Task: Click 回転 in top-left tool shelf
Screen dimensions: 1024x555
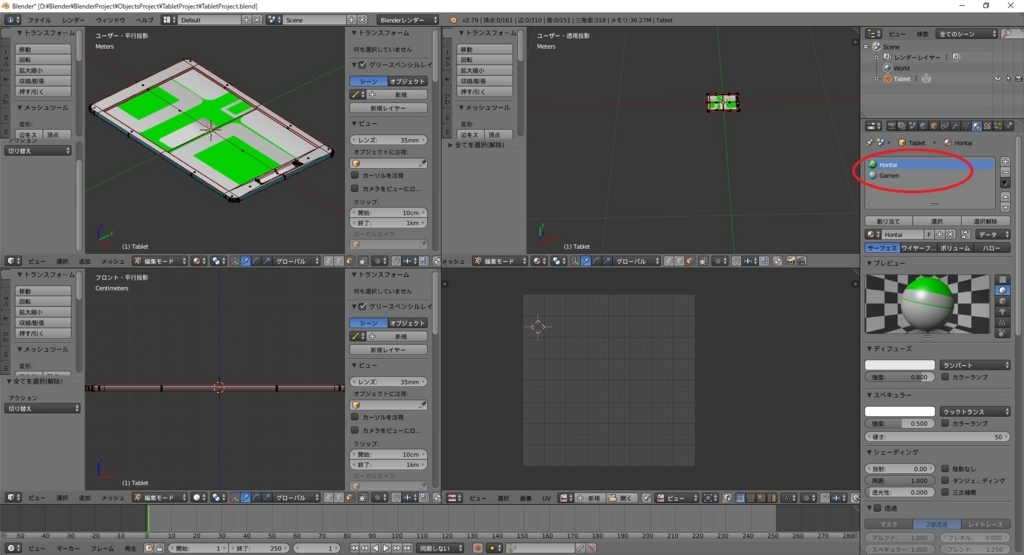Action: coord(43,59)
